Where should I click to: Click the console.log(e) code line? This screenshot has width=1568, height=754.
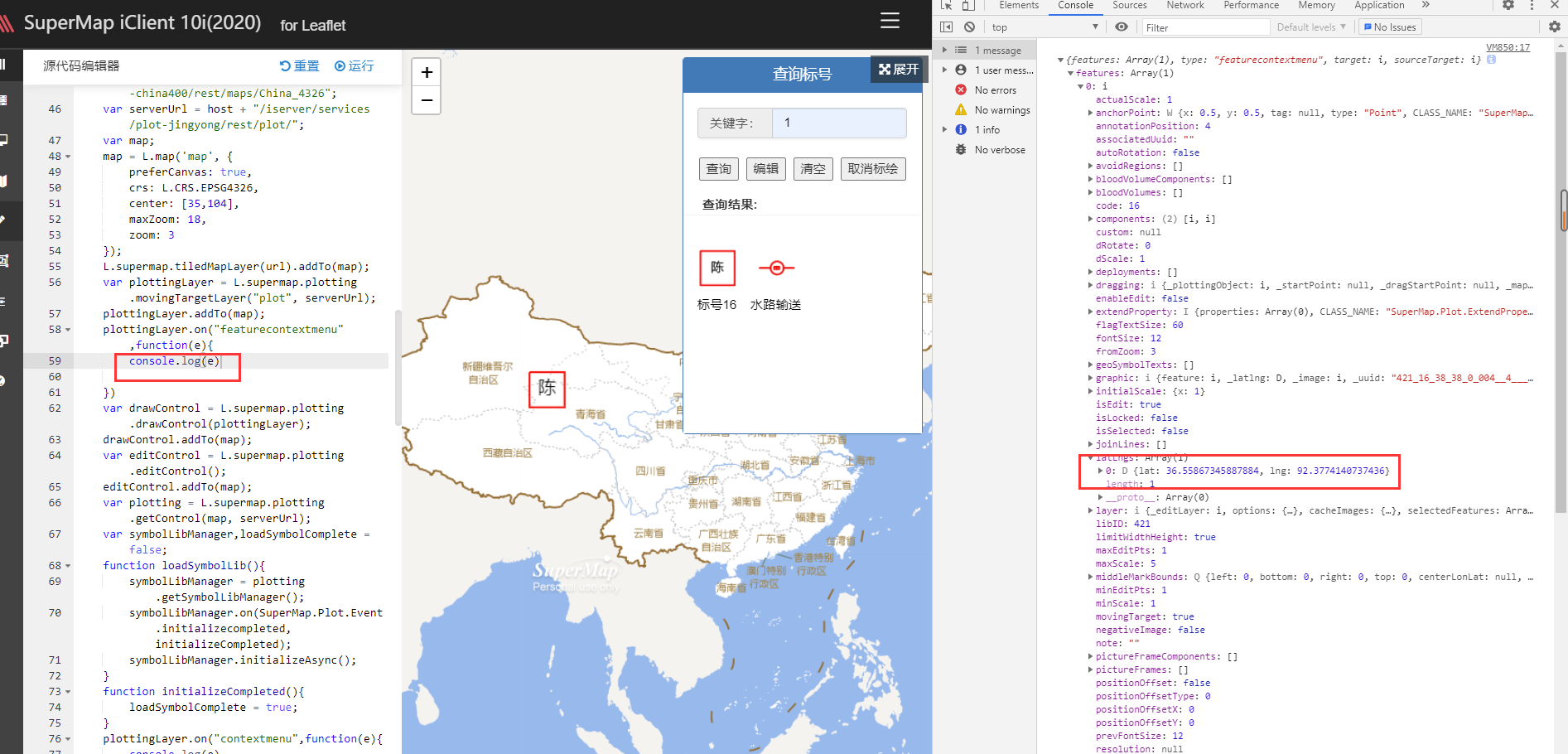tap(174, 361)
